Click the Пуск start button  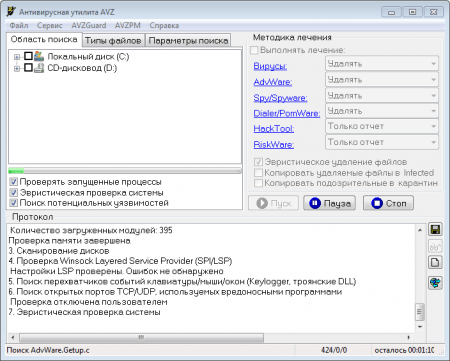pos(274,203)
